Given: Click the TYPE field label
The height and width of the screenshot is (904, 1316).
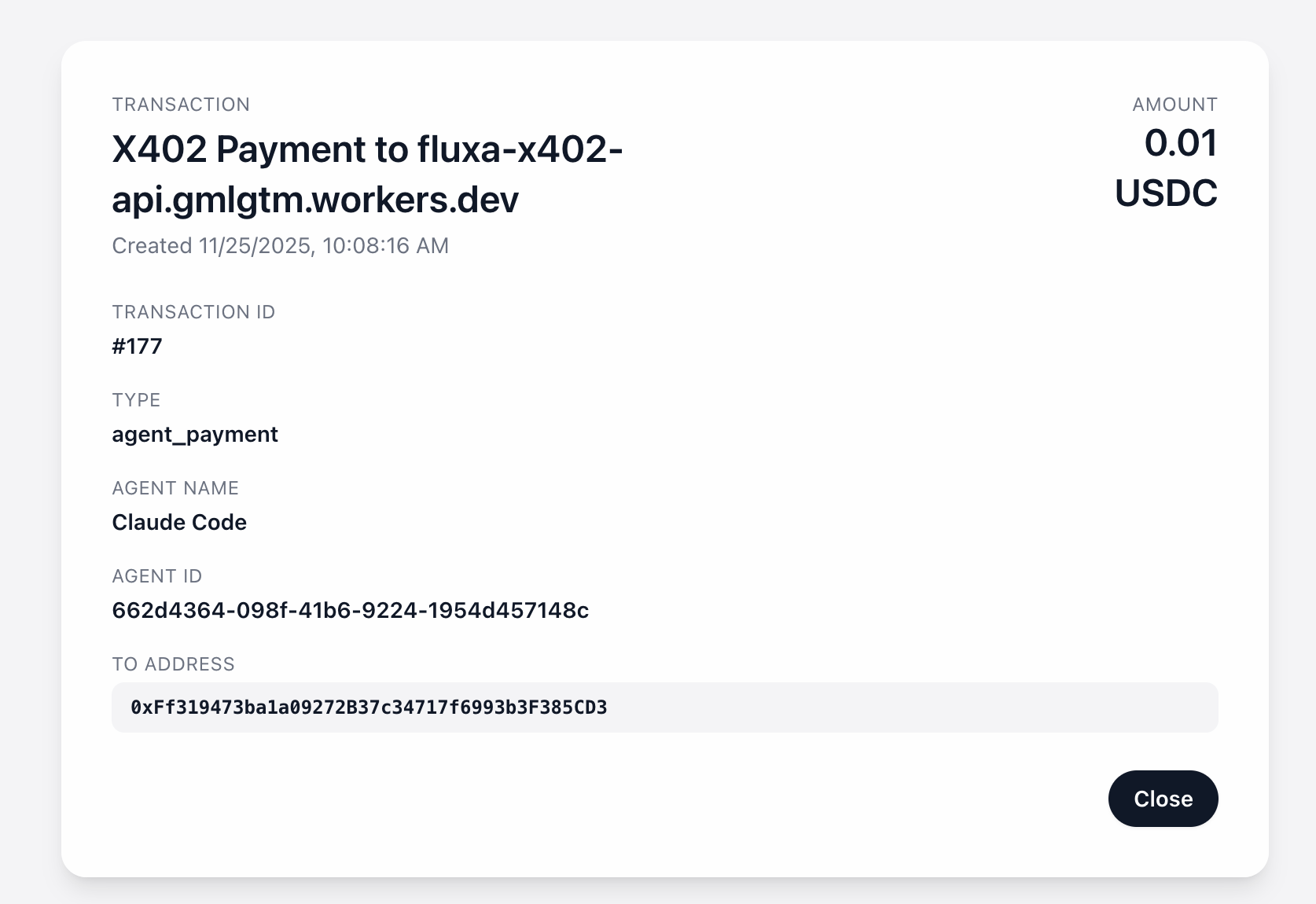Looking at the screenshot, I should click(x=136, y=400).
